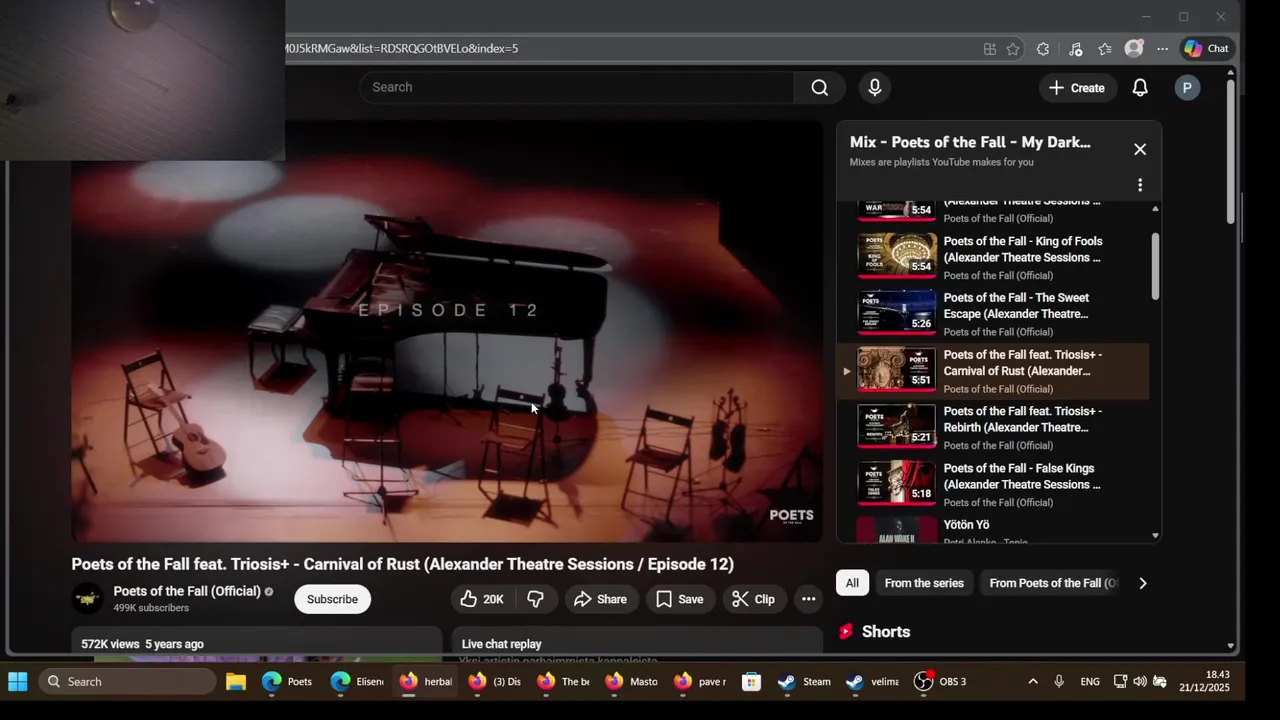Open the Edge split screen icon

pos(989,48)
